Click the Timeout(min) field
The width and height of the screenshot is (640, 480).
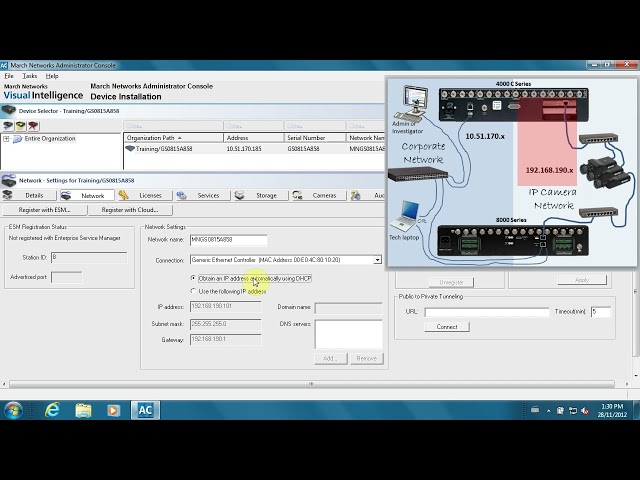[601, 312]
